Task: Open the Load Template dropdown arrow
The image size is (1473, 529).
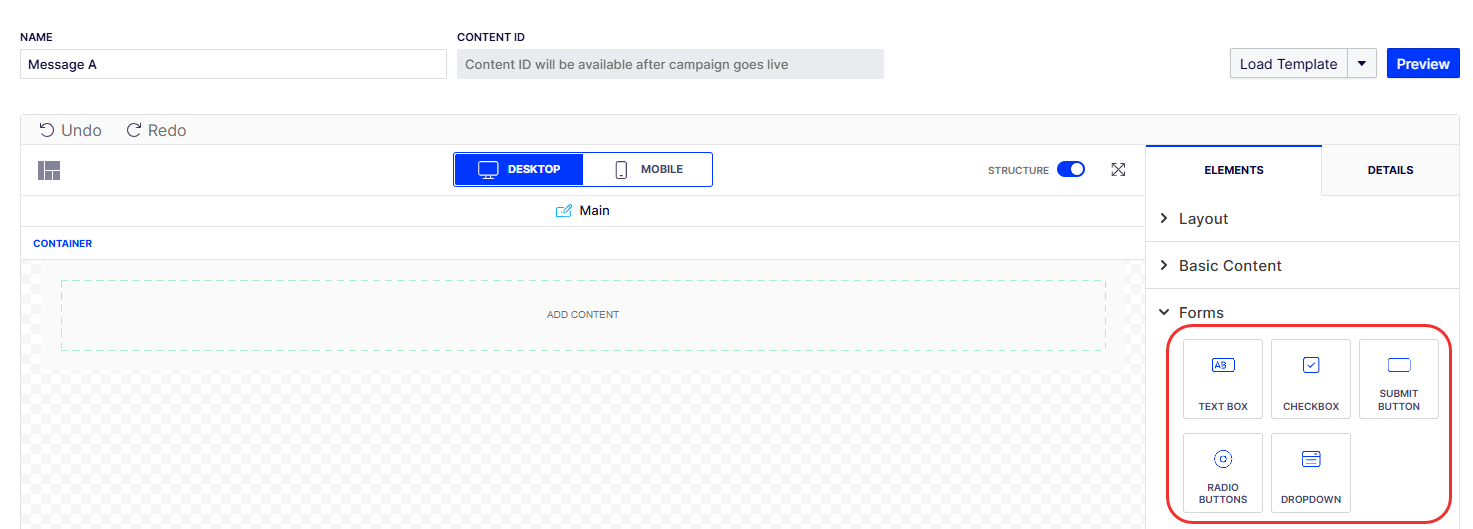Action: (1362, 64)
